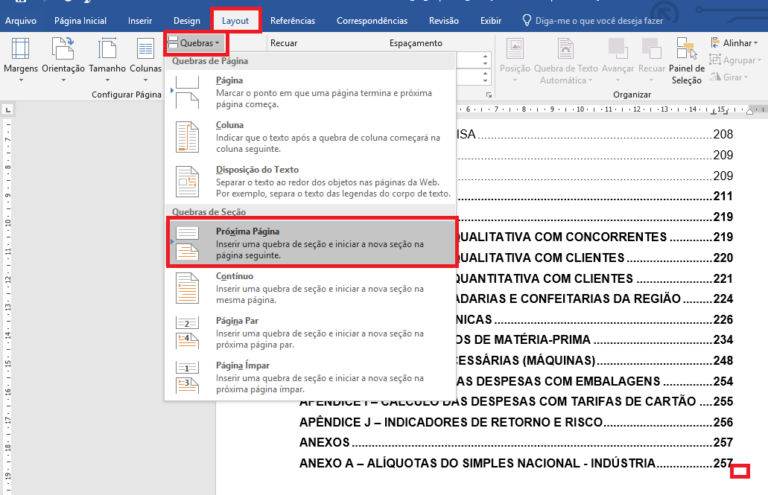Screen dimensions: 768x495
Task: Insert a Página Par section break
Action: coord(311,332)
